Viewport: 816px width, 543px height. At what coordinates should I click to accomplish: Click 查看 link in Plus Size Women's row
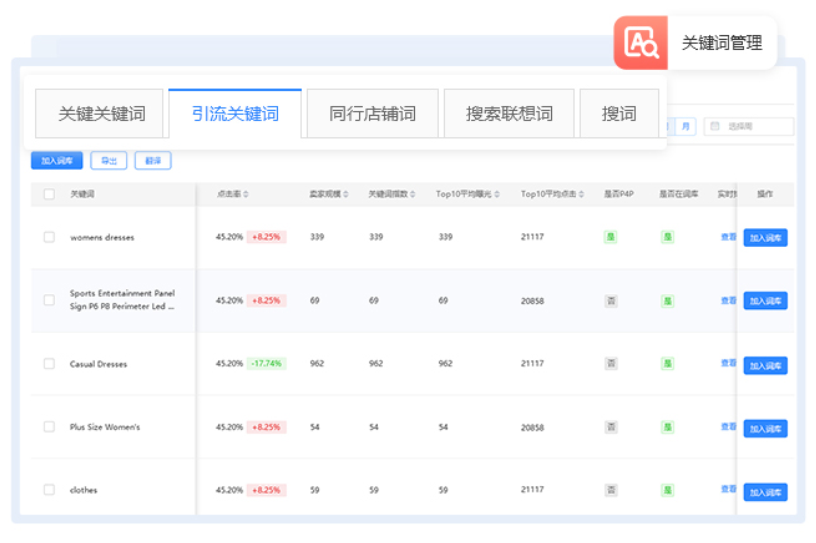(728, 427)
